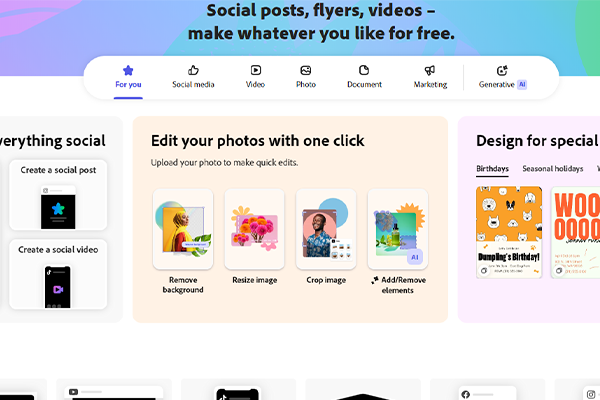Image resolution: width=600 pixels, height=400 pixels.
Task: Click the Facebook icon on the bottom card
Action: [466, 394]
